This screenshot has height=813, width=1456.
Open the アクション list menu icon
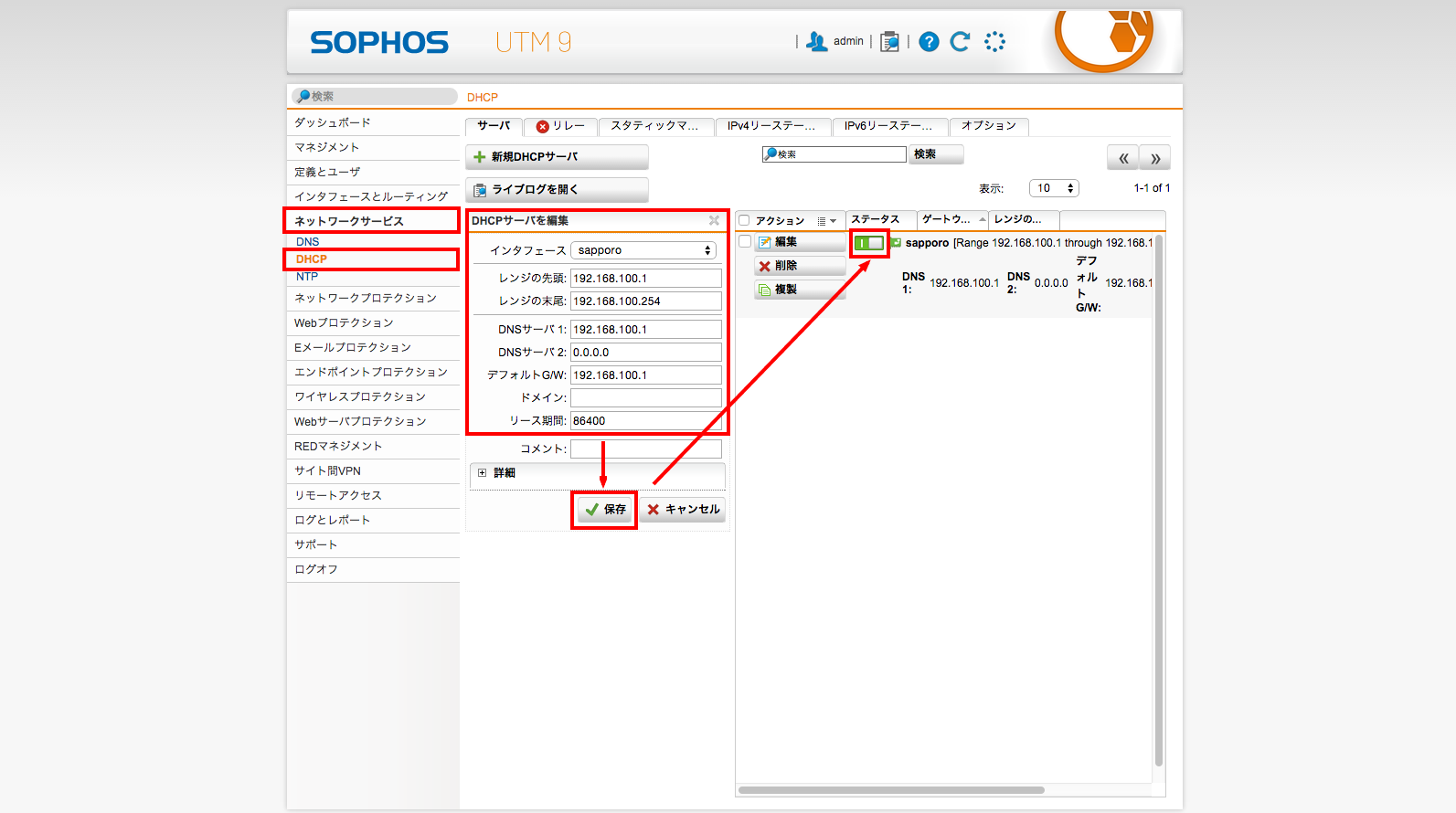point(826,221)
